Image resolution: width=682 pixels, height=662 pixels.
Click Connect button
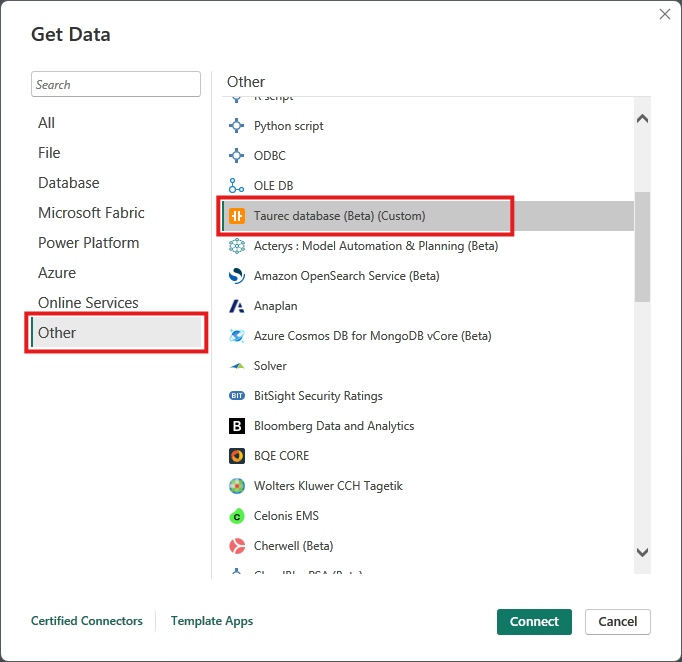(534, 622)
